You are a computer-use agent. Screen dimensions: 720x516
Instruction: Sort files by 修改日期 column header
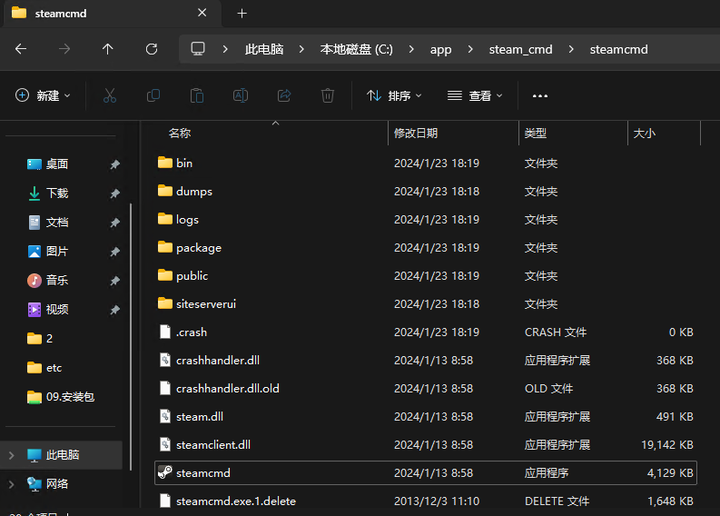click(x=415, y=133)
